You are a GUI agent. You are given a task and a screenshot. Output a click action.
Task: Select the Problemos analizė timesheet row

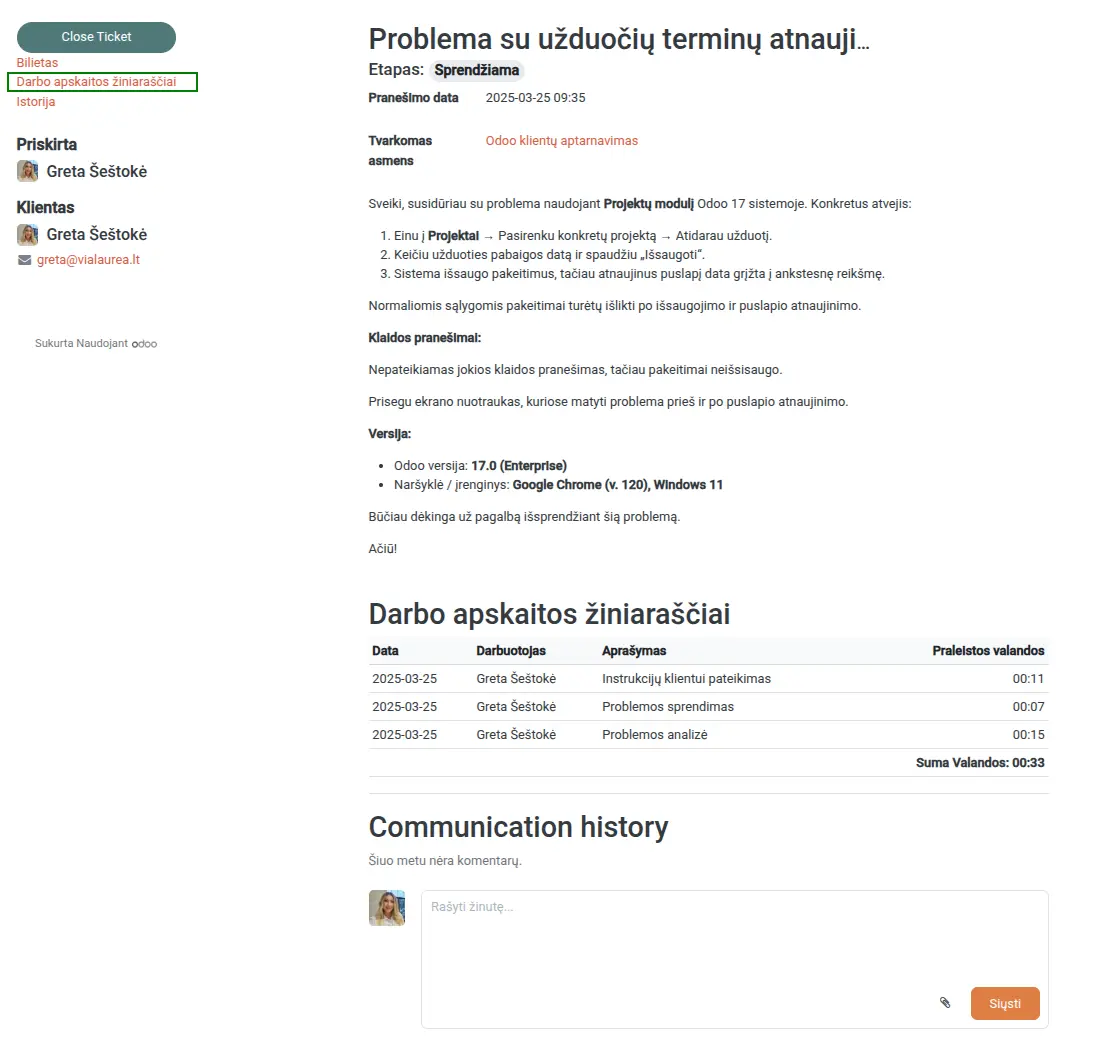click(x=654, y=735)
